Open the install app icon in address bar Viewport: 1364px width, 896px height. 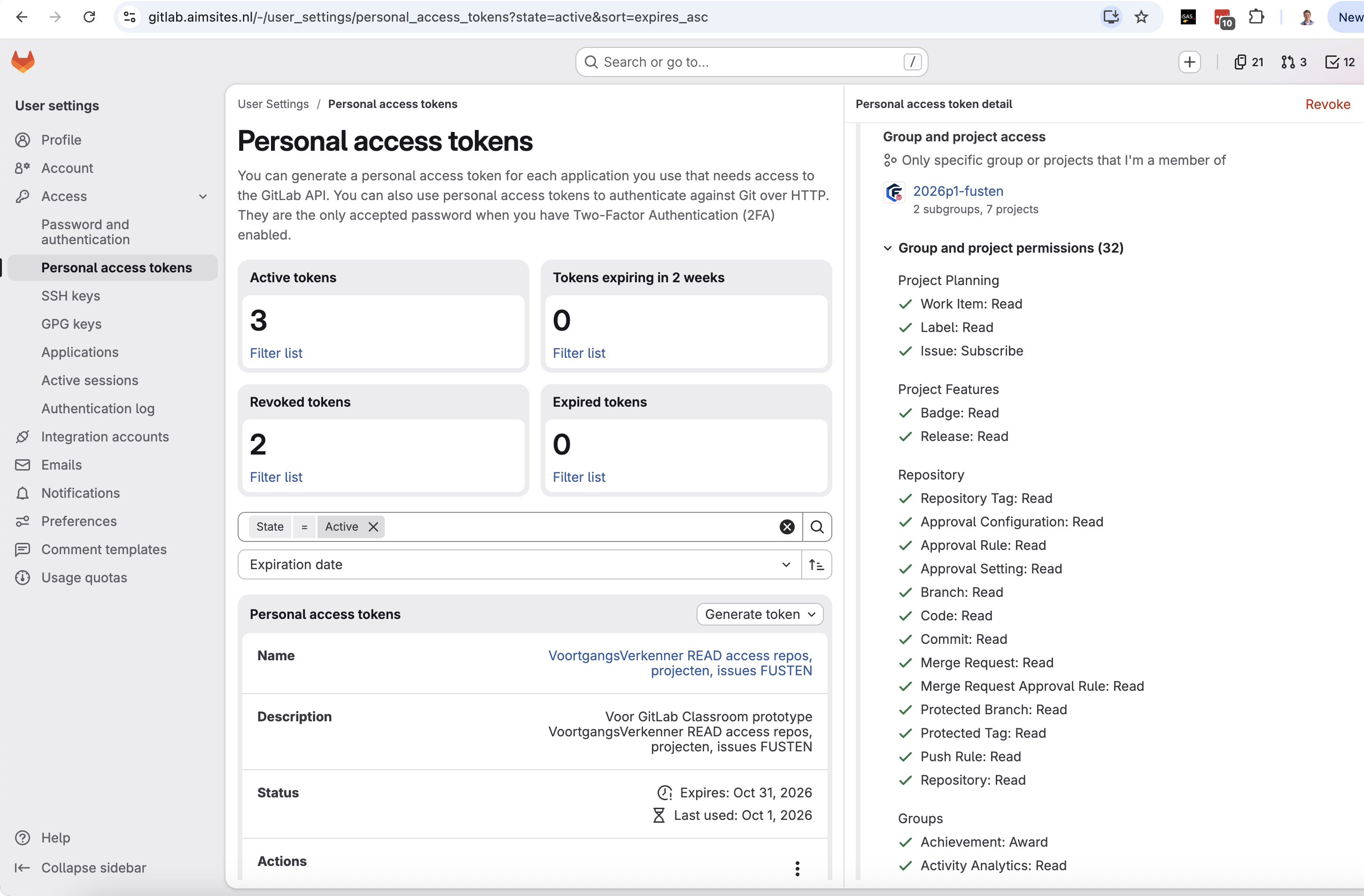(x=1111, y=17)
